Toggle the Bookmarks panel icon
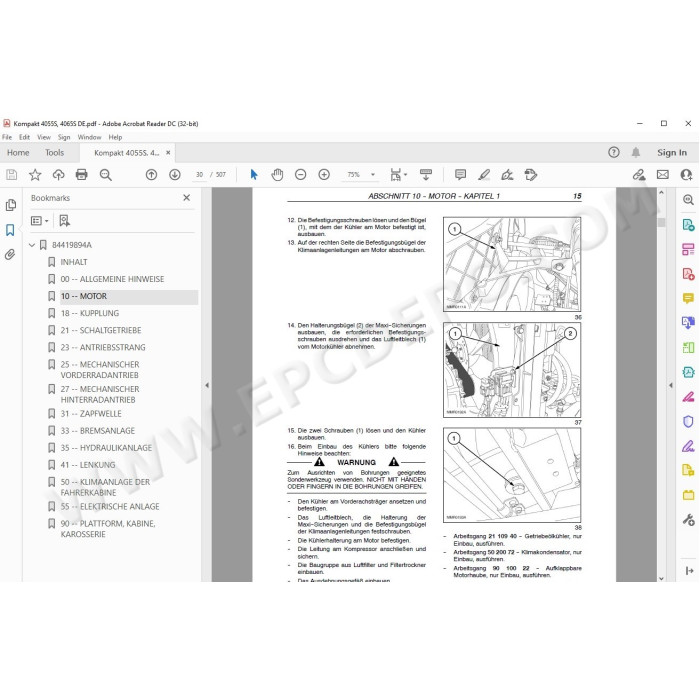 point(10,230)
